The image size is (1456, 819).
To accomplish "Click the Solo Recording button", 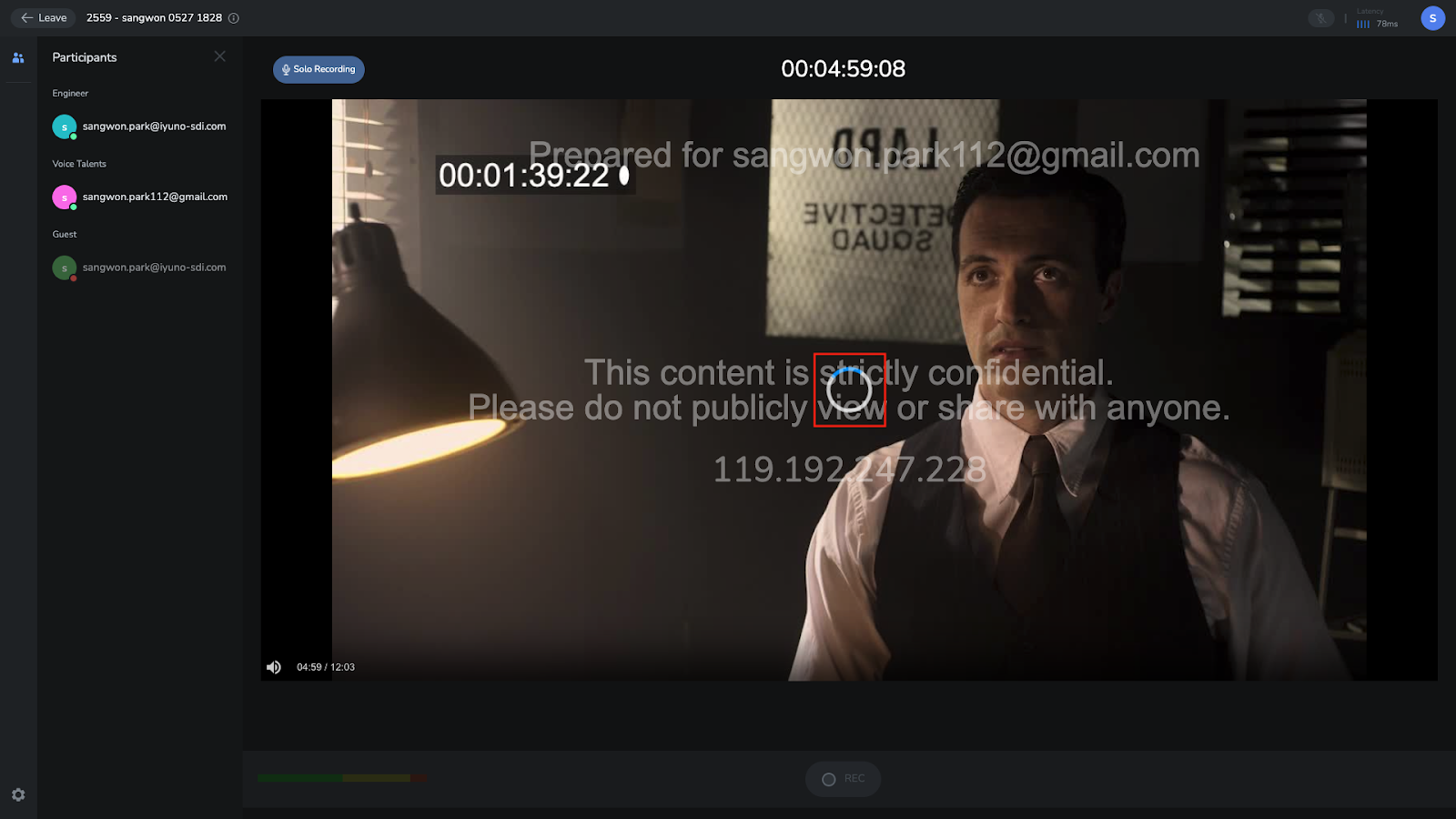I will click(x=318, y=69).
